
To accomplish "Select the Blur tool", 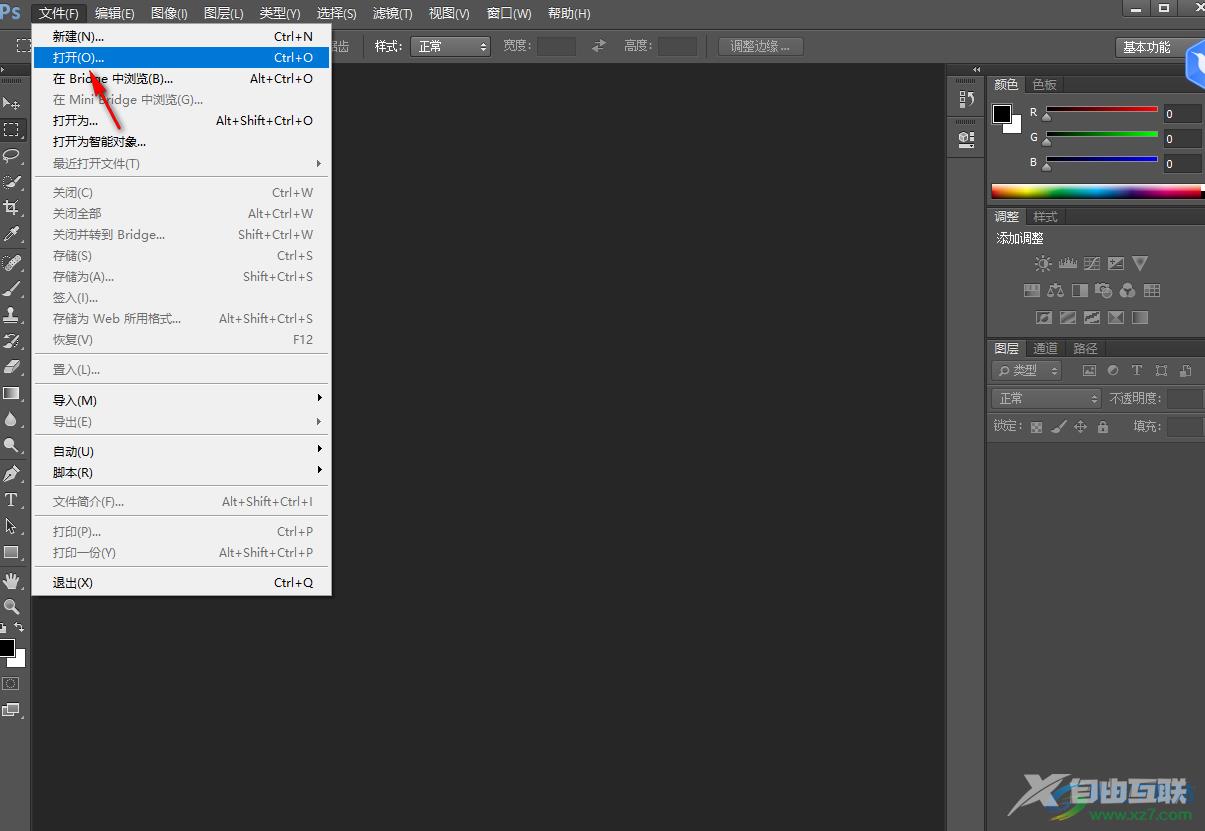I will (12, 419).
